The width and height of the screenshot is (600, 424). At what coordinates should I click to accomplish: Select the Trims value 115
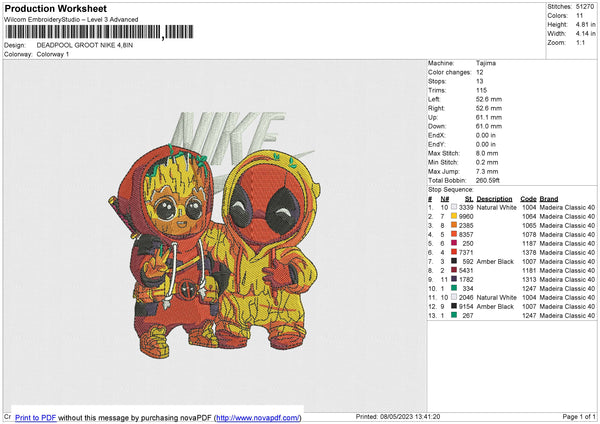(481, 90)
